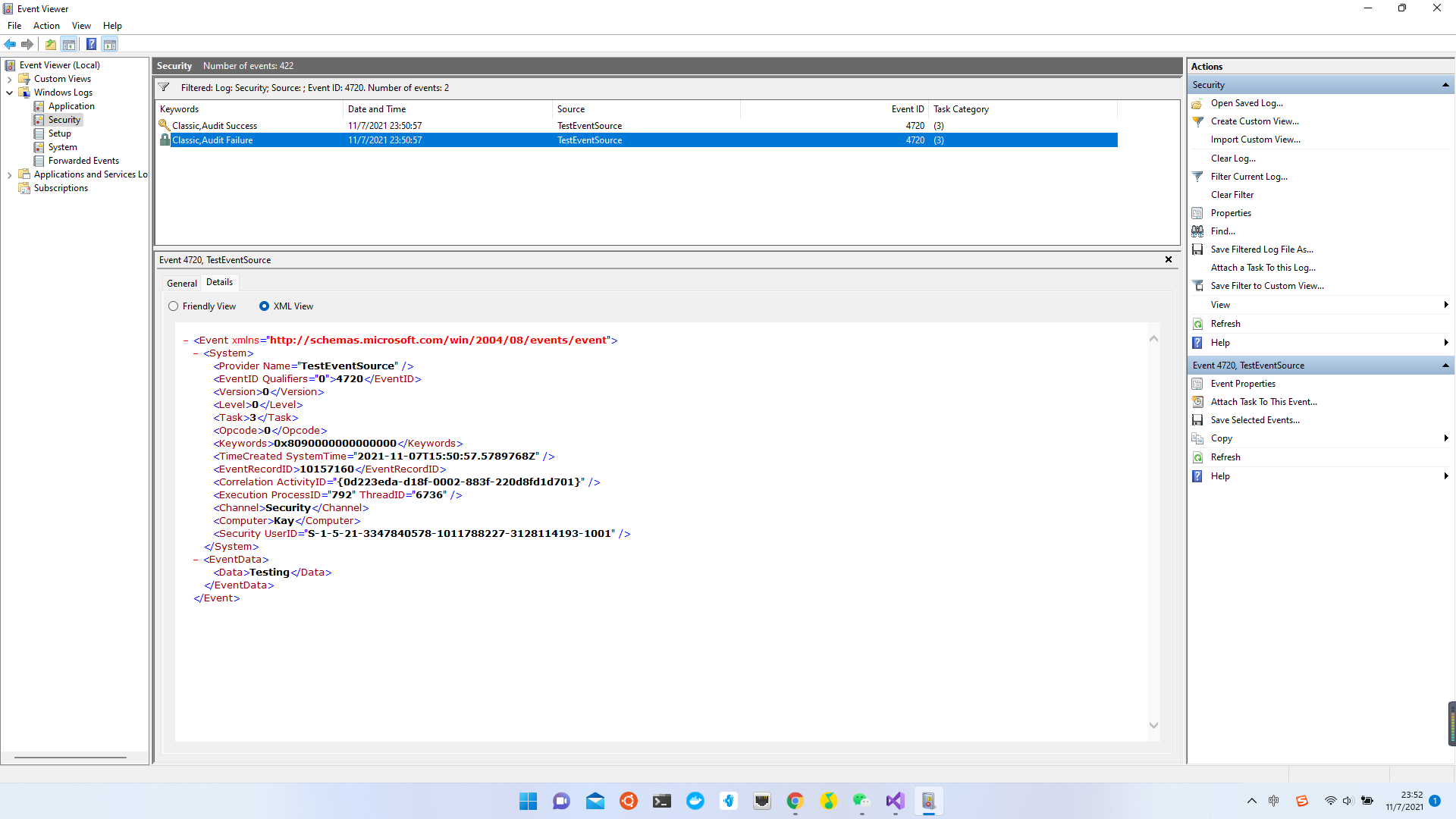Click the Show/Hide Action Pane toolbar icon
Image resolution: width=1456 pixels, height=819 pixels.
[110, 44]
